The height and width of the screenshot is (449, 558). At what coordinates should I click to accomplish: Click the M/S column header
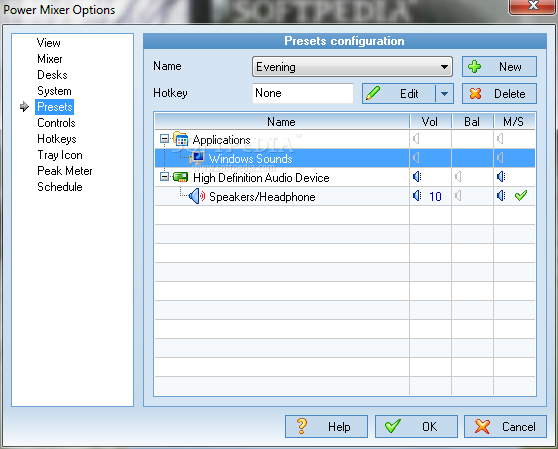[514, 122]
